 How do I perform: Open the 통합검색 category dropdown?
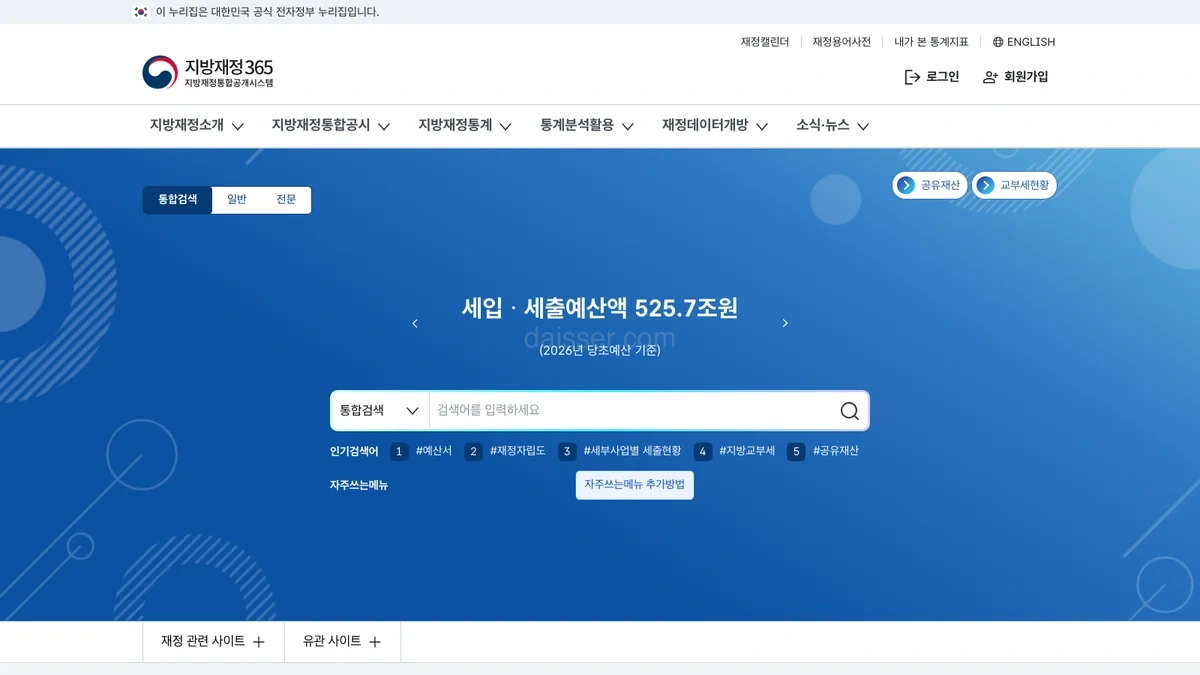pyautogui.click(x=380, y=411)
